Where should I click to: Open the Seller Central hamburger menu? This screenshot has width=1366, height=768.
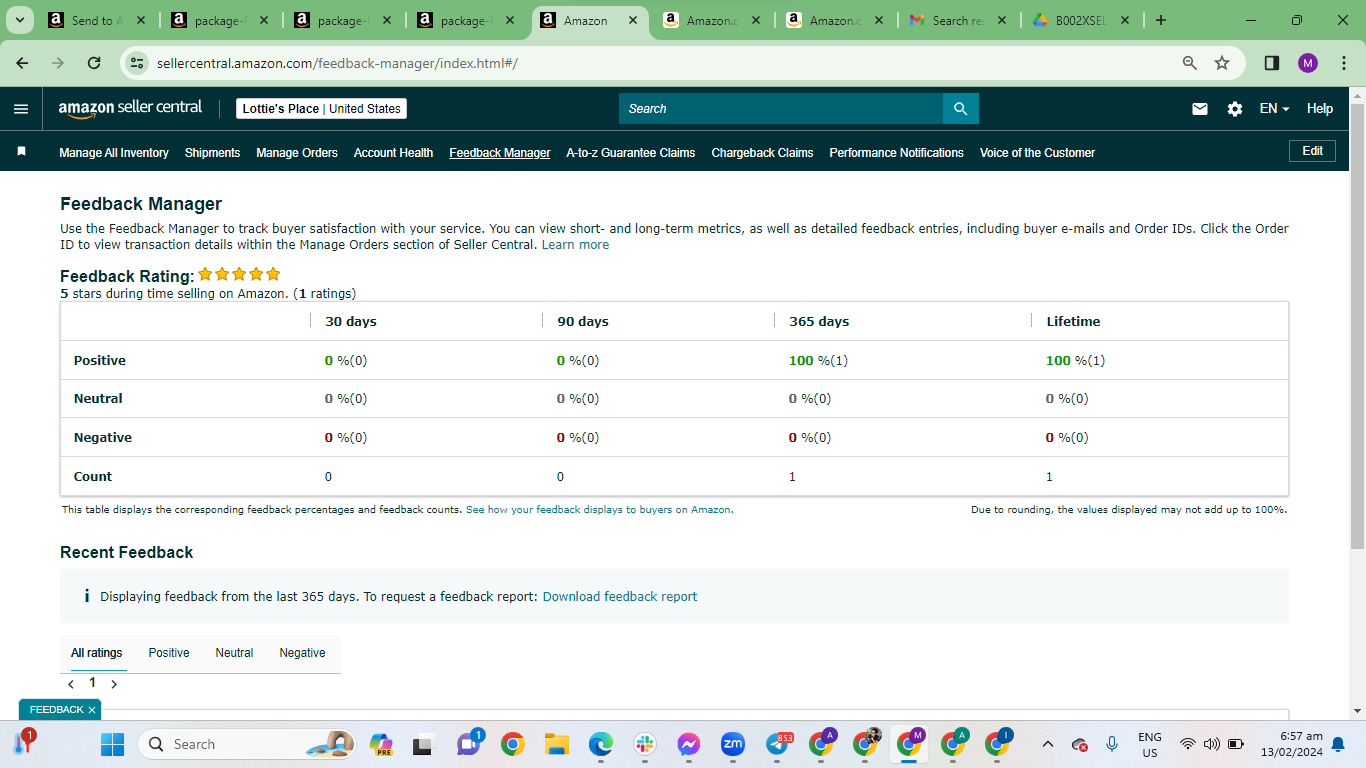pos(21,109)
